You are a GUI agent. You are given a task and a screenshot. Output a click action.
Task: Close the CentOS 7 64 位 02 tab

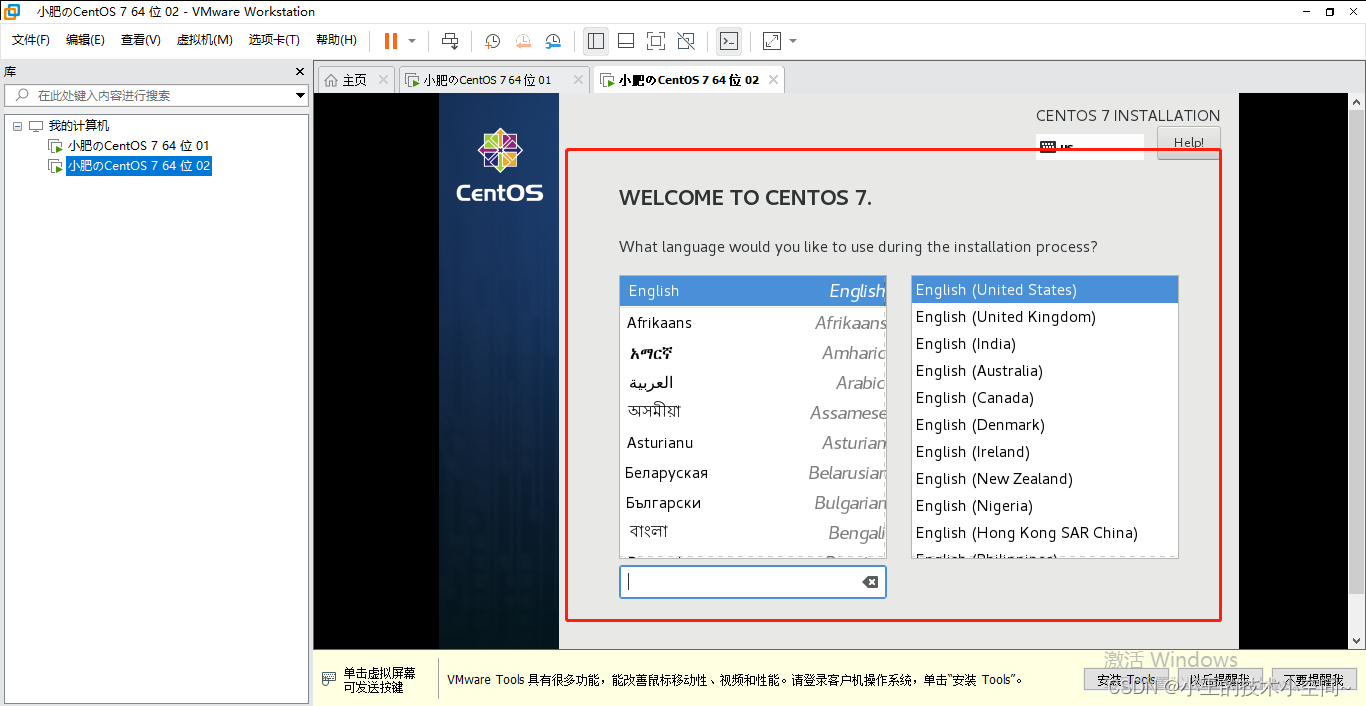pyautogui.click(x=773, y=80)
